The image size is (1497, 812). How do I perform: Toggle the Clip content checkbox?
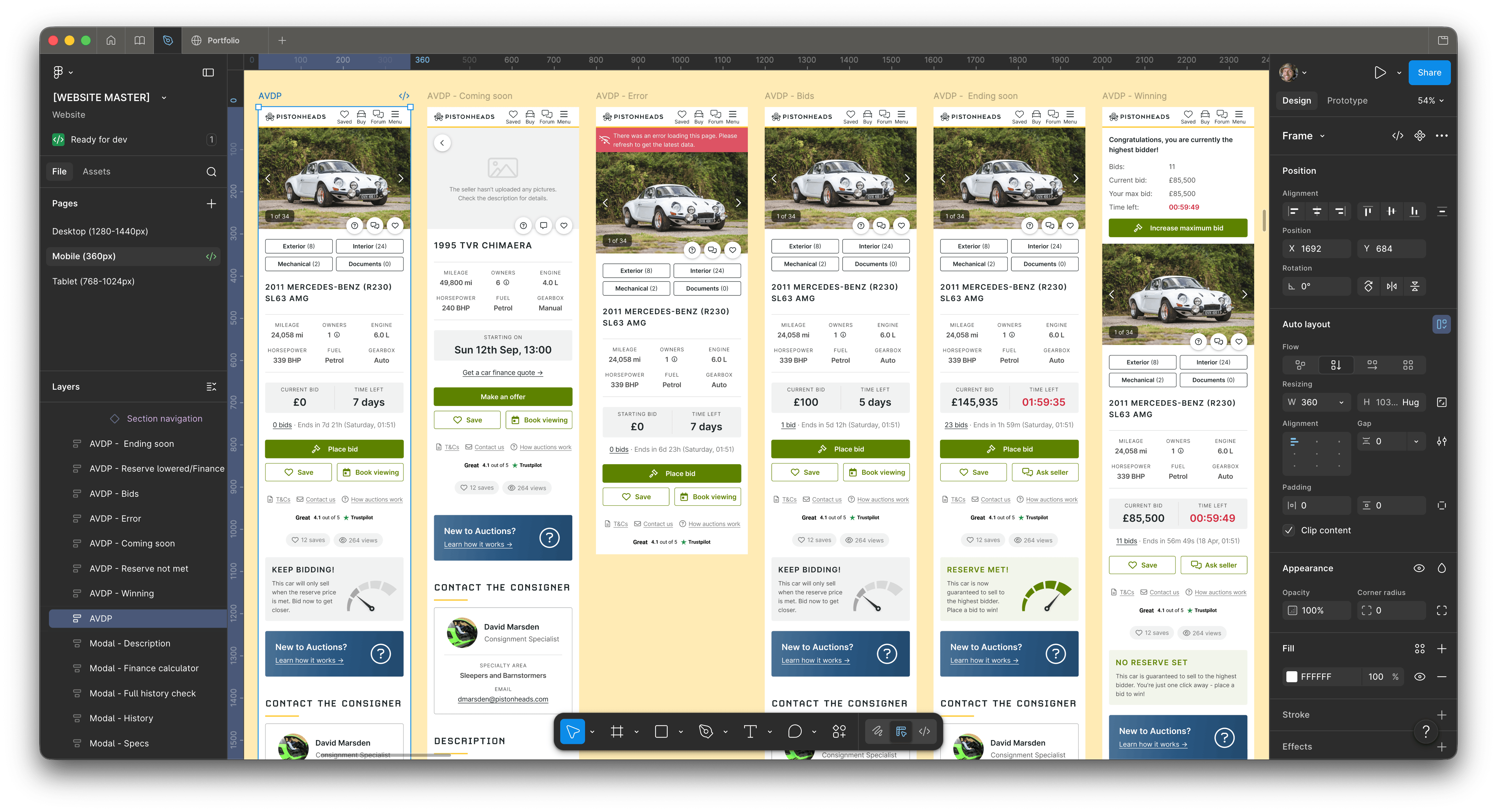click(x=1289, y=530)
